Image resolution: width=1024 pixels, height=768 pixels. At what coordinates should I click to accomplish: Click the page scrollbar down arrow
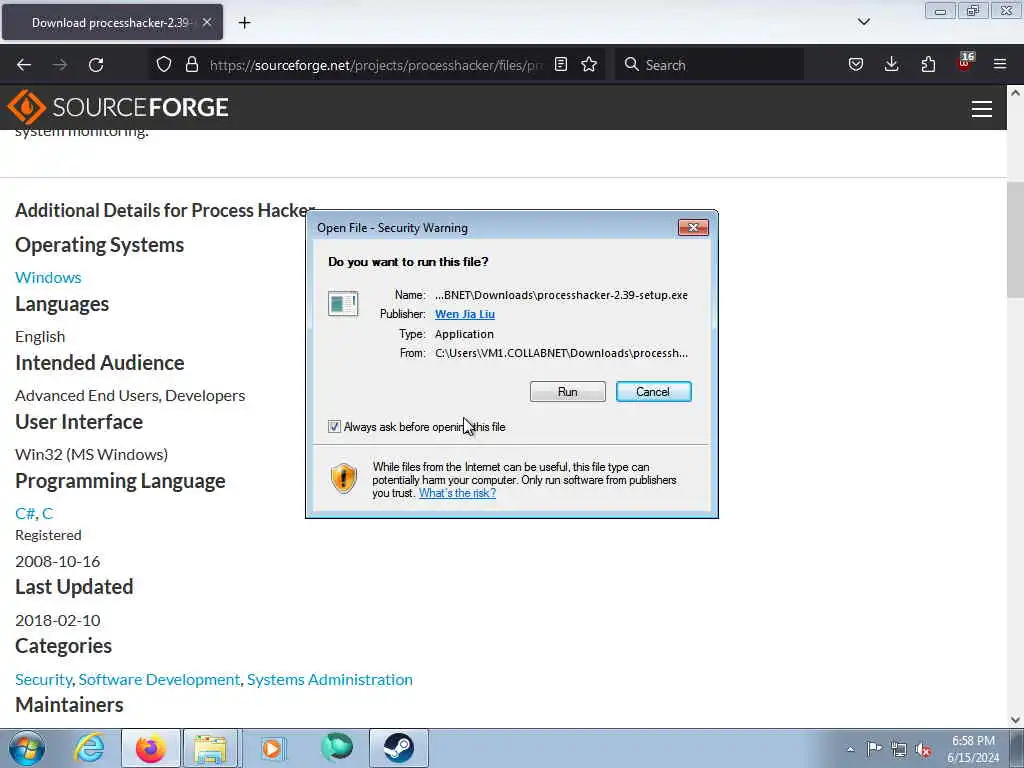(x=1015, y=720)
